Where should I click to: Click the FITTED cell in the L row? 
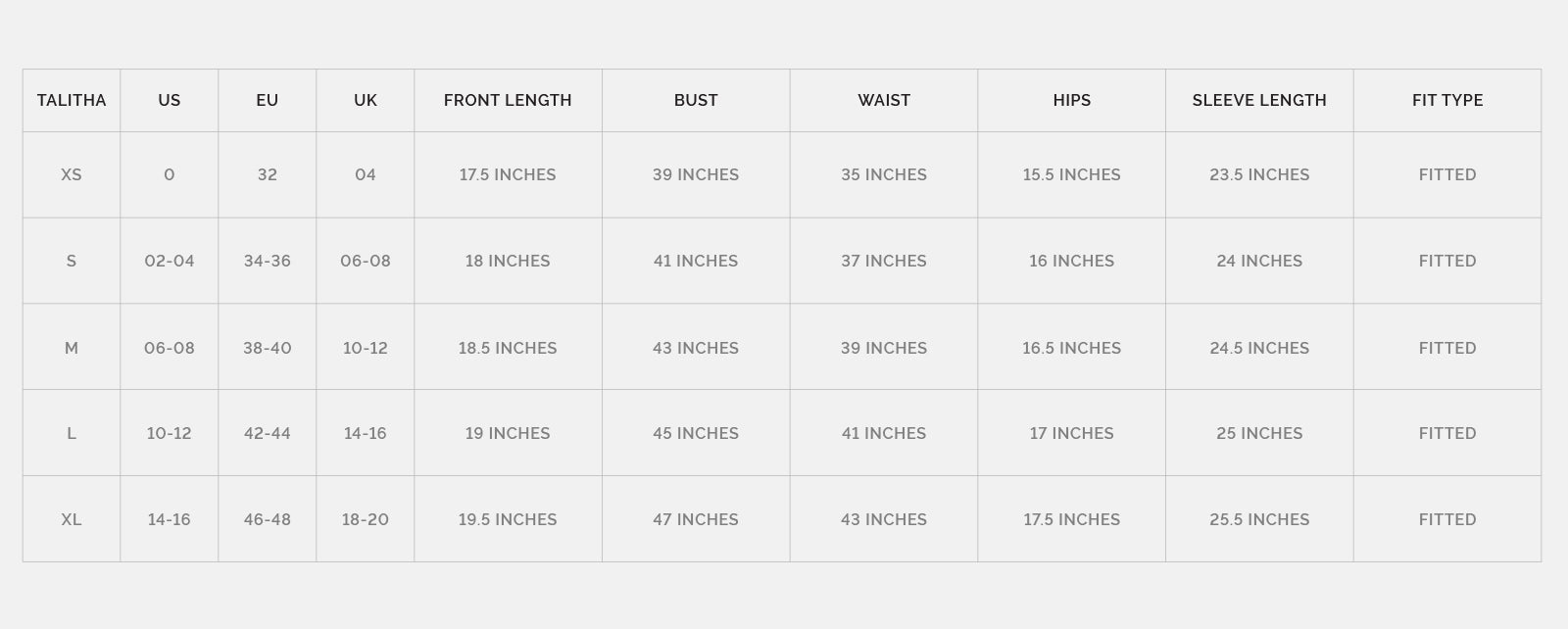(x=1447, y=433)
